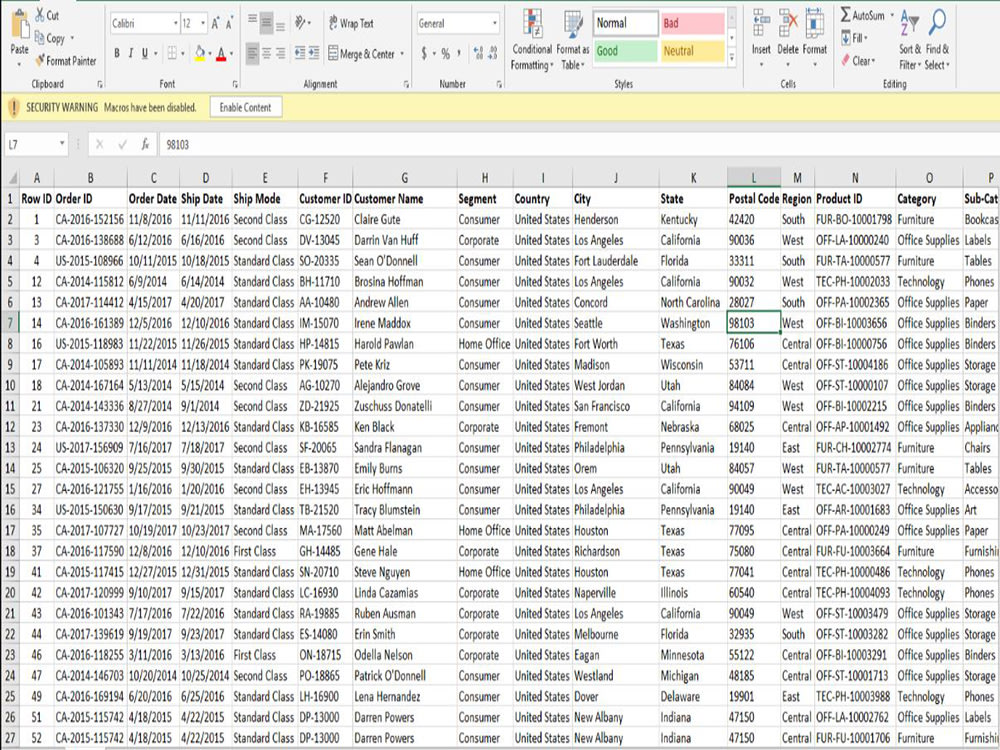Screen dimensions: 1000x750
Task: Select row 7 header
Action: click(x=10, y=323)
